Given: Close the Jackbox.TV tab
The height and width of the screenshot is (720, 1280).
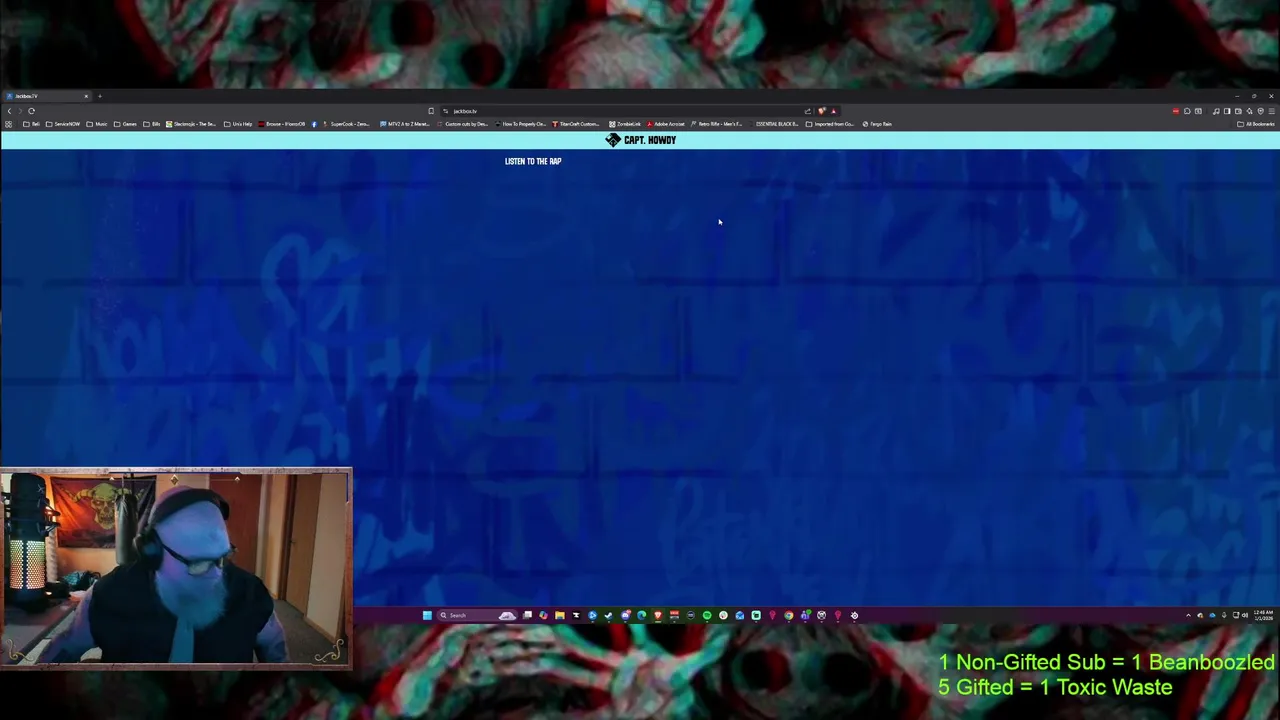Looking at the screenshot, I should [x=86, y=96].
